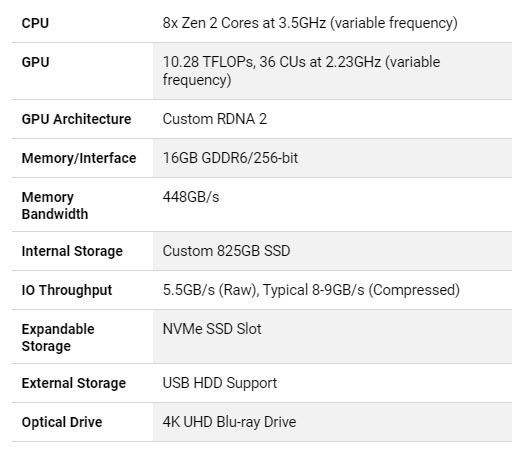Select the NVMe SSD Slot value
The image size is (522, 452).
click(212, 329)
